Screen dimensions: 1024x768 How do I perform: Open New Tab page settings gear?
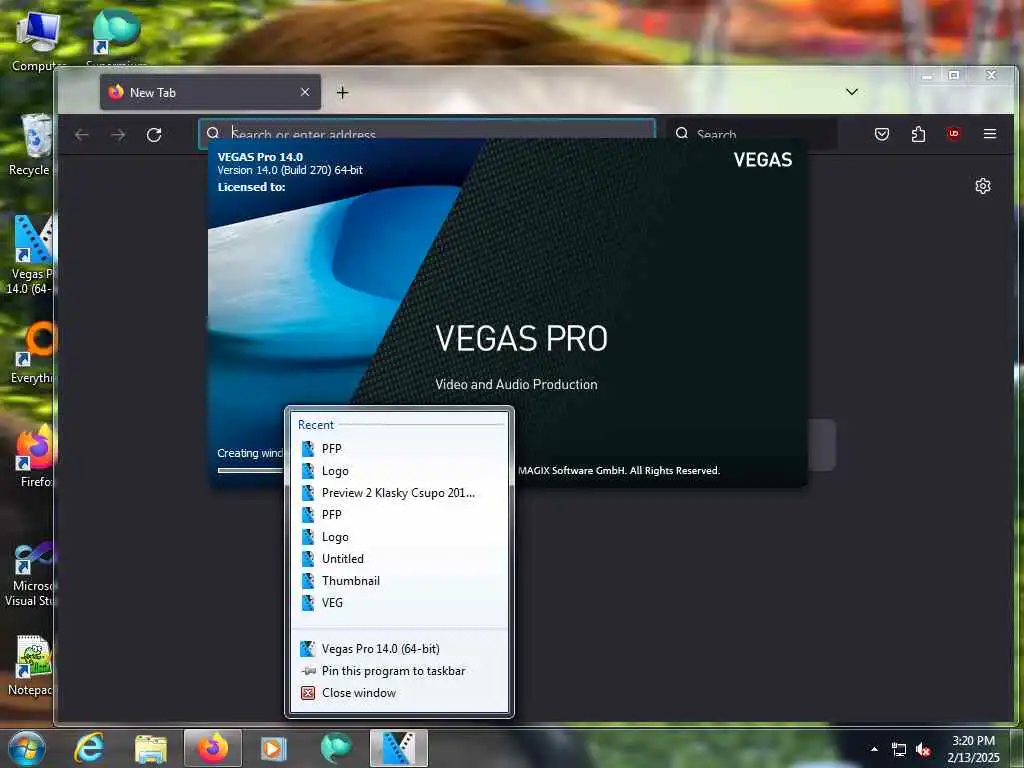click(x=983, y=186)
